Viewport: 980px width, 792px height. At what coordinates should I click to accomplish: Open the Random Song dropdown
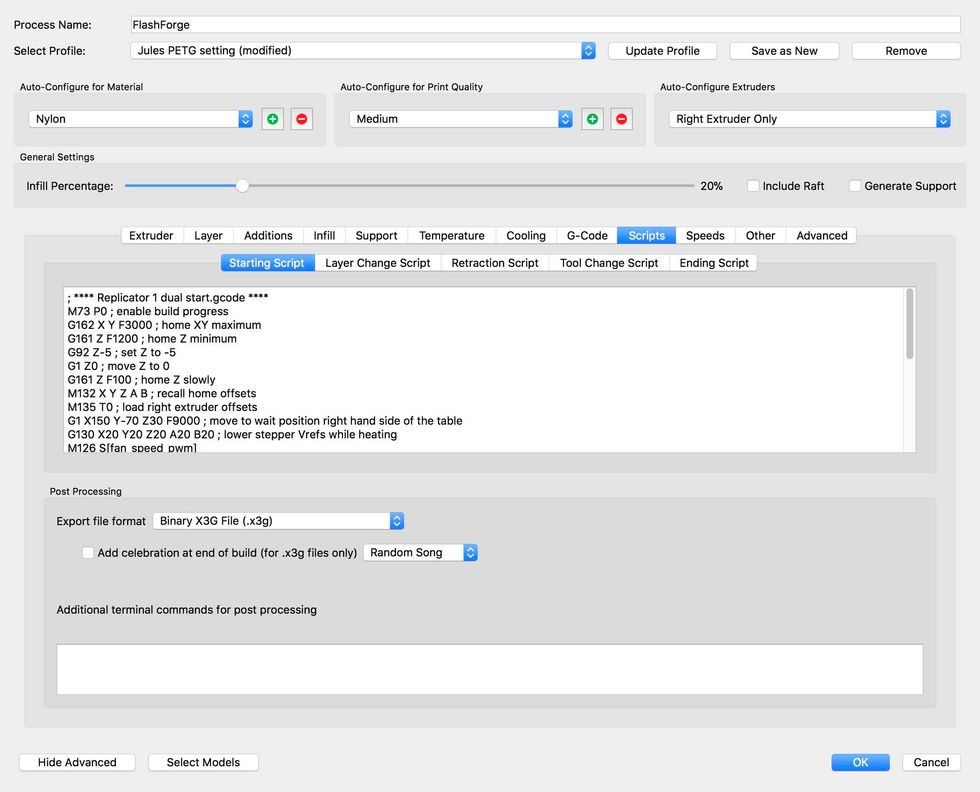click(420, 553)
